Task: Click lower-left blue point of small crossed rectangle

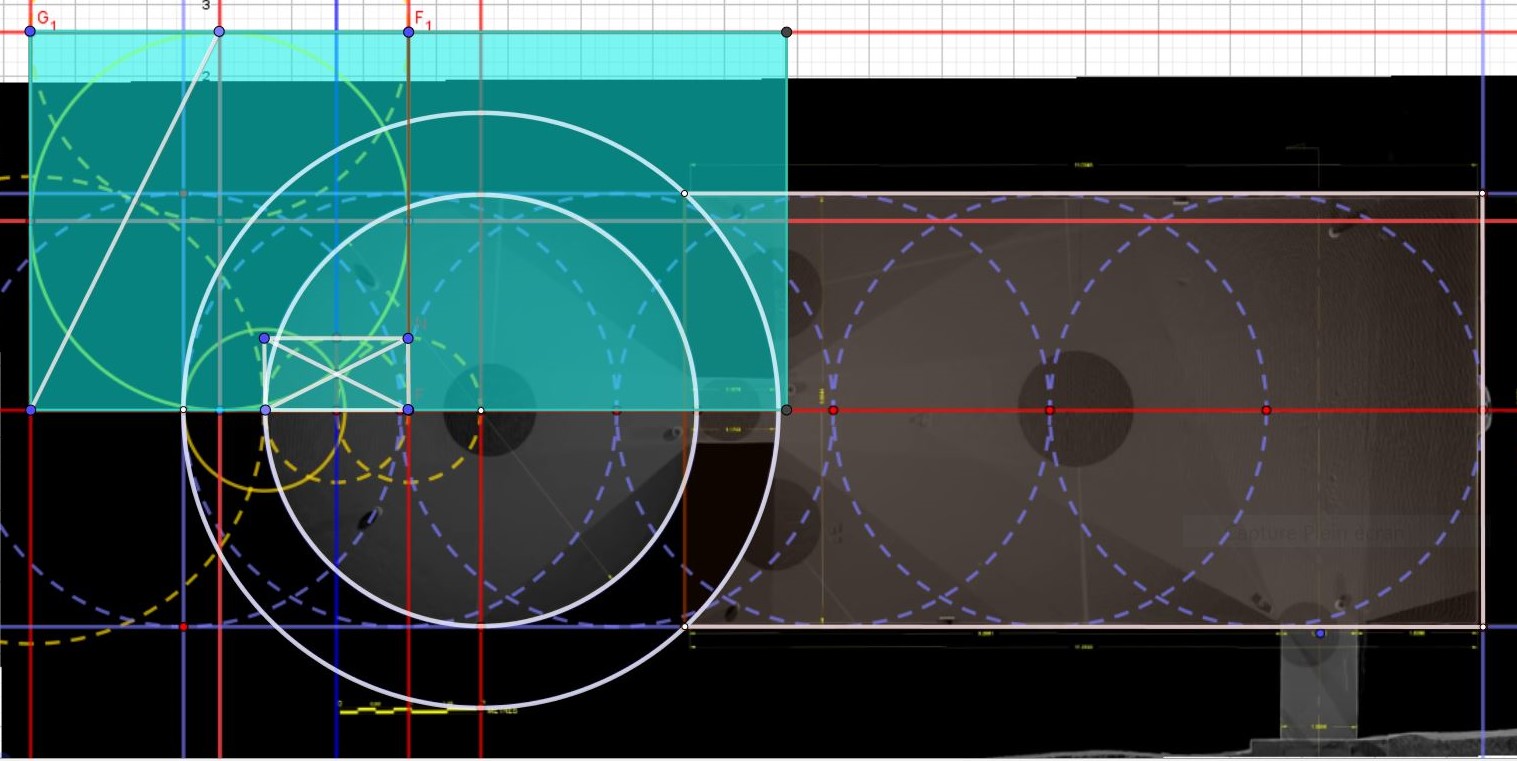Action: click(265, 410)
